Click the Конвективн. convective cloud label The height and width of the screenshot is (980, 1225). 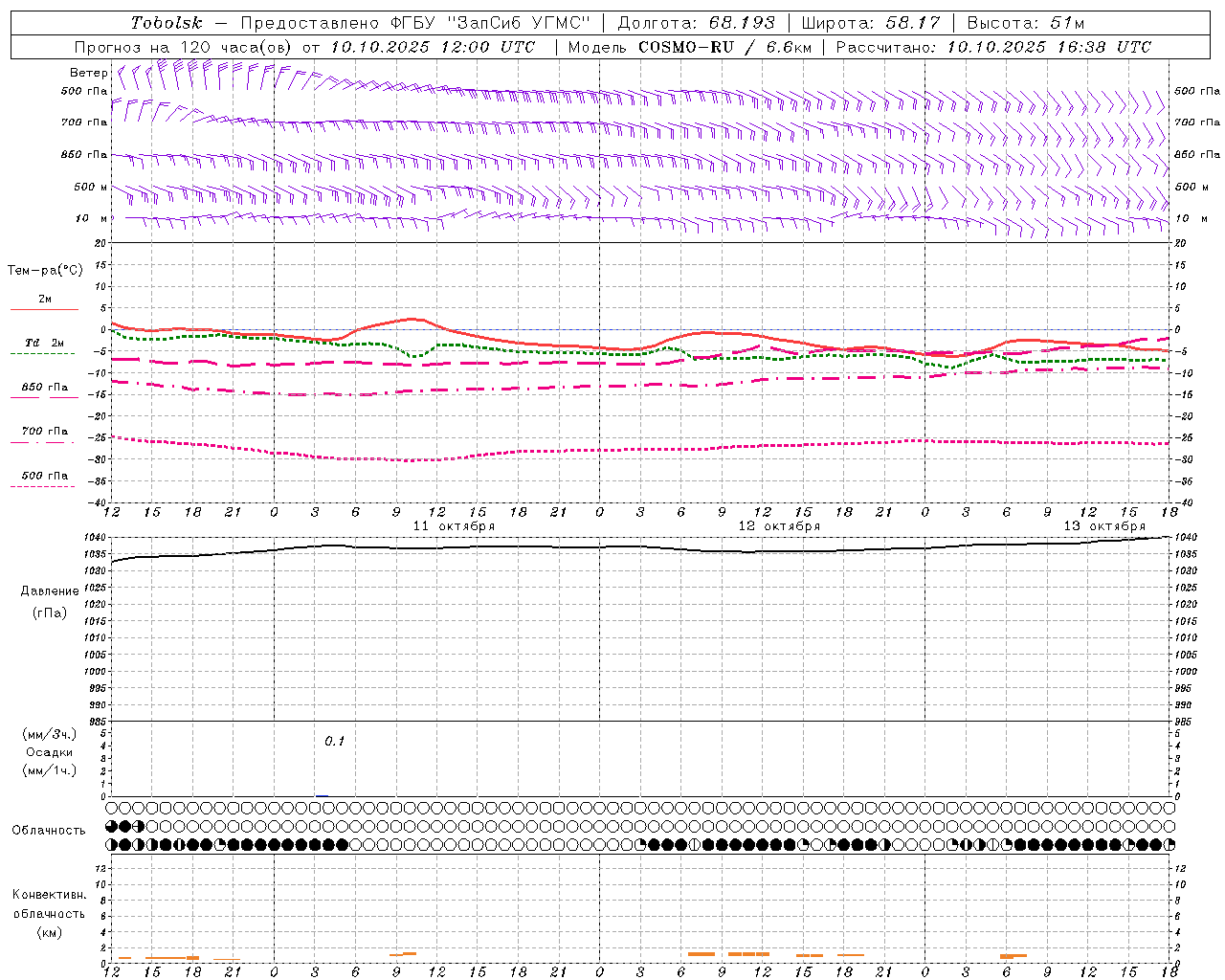tap(49, 895)
